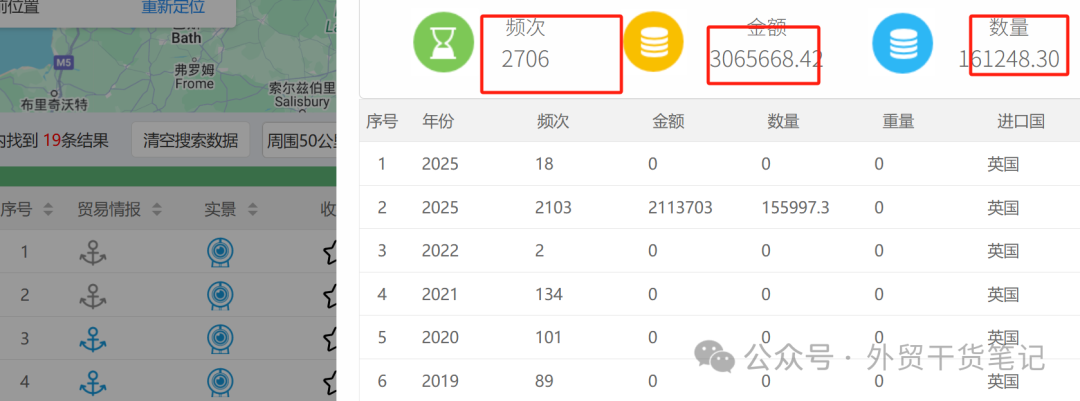Sort by the 实景 column arrows
Viewport: 1080px width, 401px height.
[x=252, y=209]
